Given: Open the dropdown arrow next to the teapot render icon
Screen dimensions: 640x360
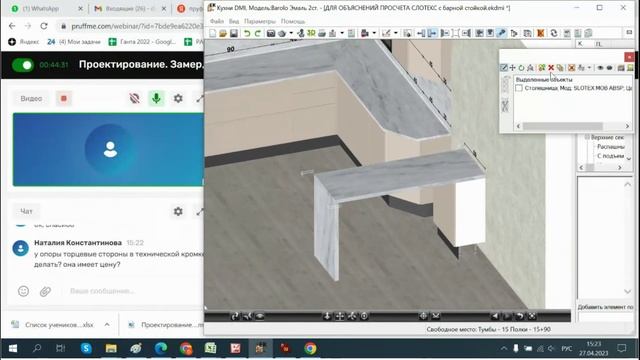Looking at the screenshot, I should [291, 33].
